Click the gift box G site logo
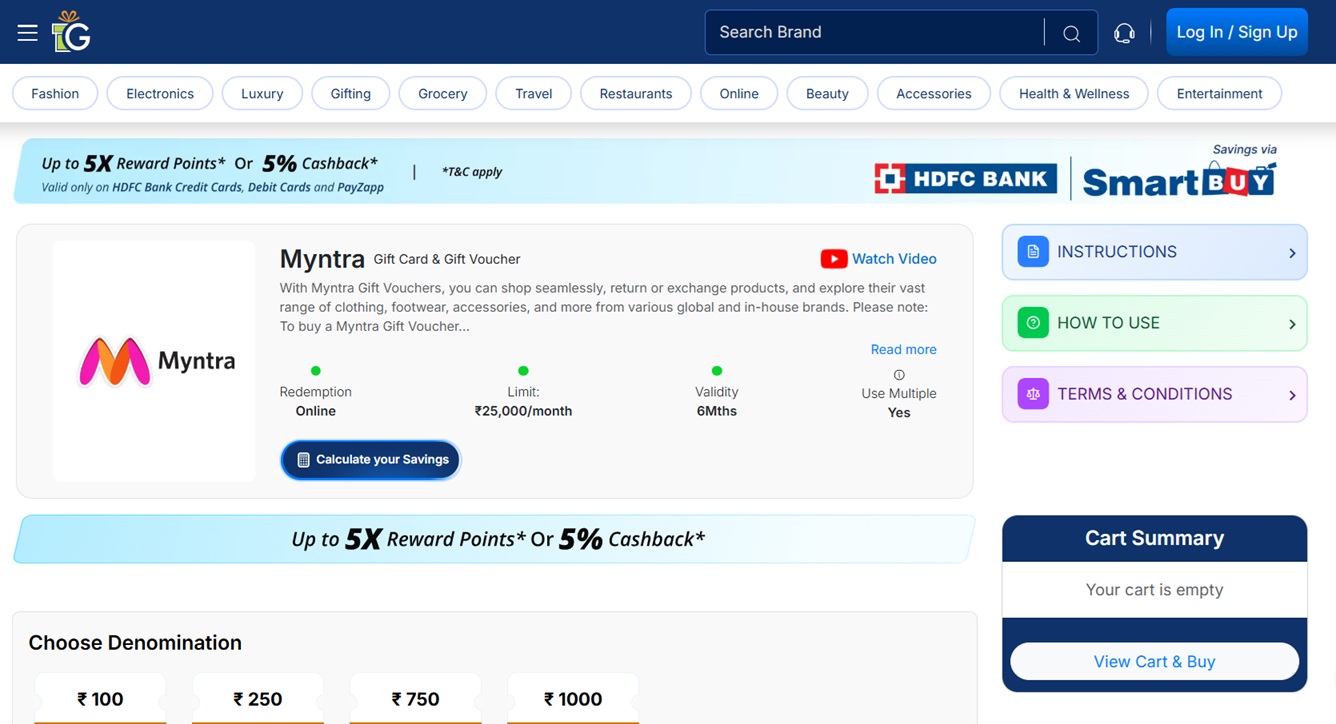This screenshot has width=1336, height=724. [71, 31]
